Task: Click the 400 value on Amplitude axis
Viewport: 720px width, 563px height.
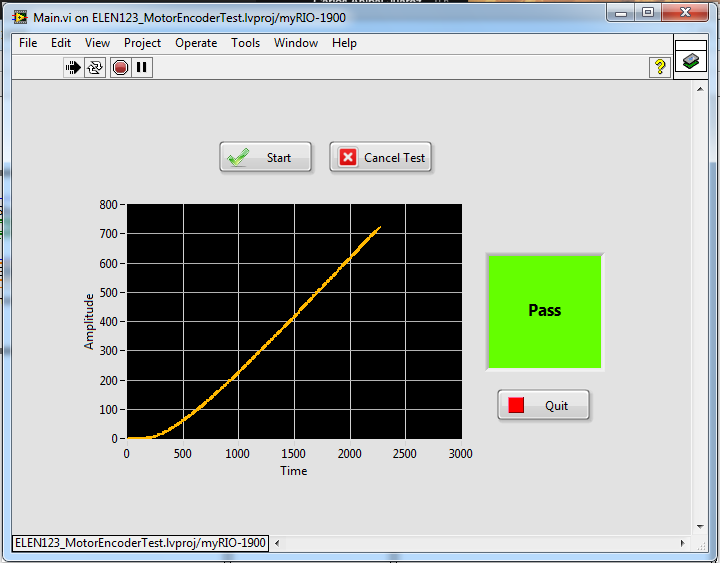Action: (x=109, y=321)
